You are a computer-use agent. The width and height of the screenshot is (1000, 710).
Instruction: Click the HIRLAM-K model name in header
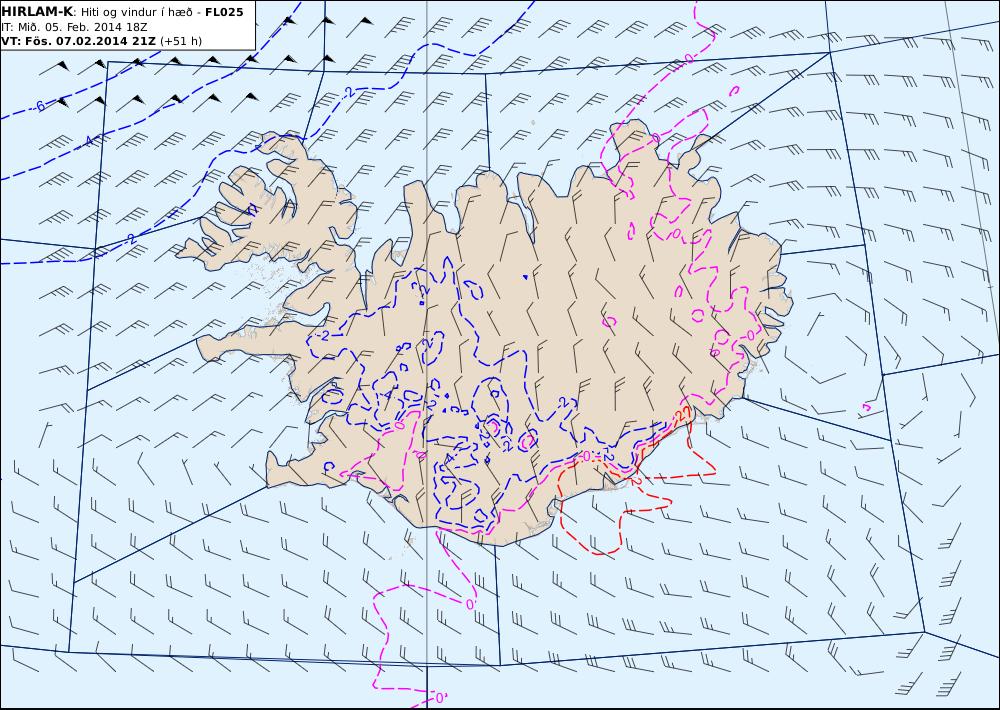click(37, 12)
